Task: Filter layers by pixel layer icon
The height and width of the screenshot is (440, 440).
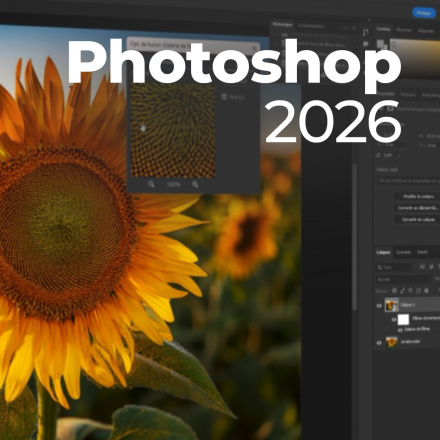Action: coord(422,266)
